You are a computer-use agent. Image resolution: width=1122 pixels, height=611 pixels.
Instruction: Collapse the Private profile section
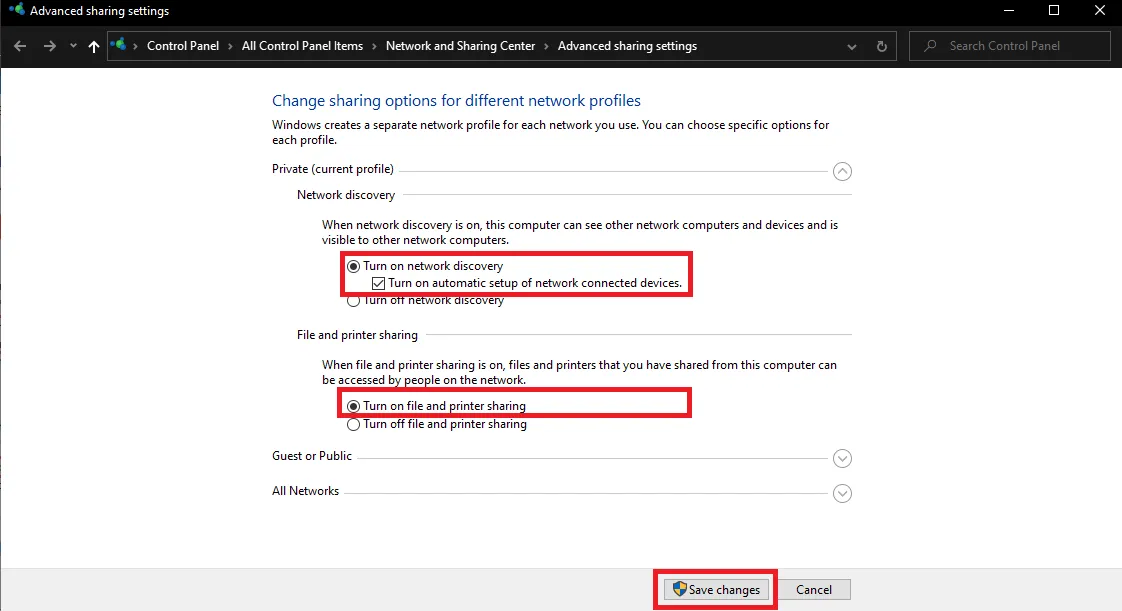click(x=842, y=171)
